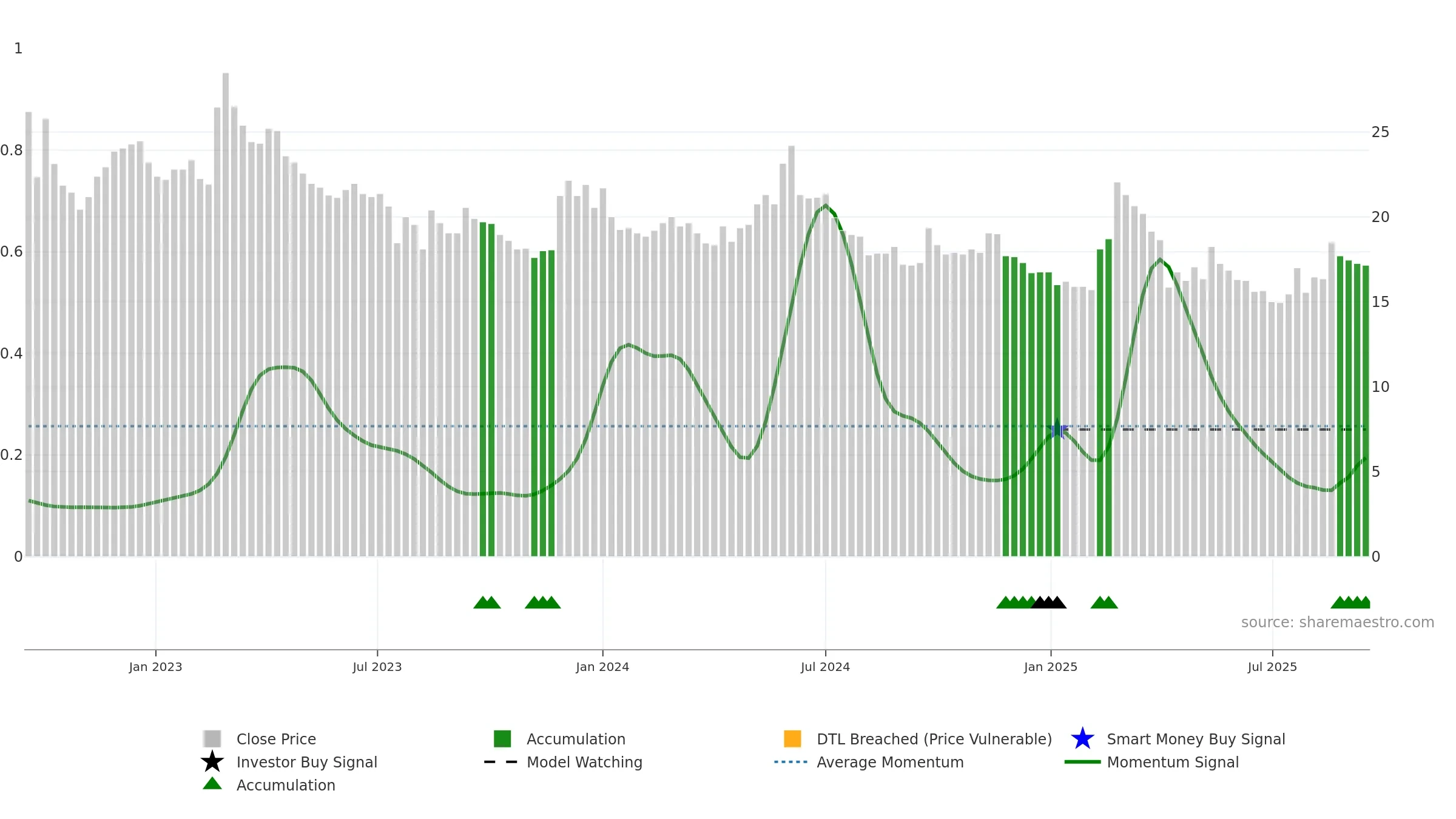Viewport: 1456px width, 819px height.
Task: Click the black Investor Buy Signal star legend icon
Action: tap(212, 761)
